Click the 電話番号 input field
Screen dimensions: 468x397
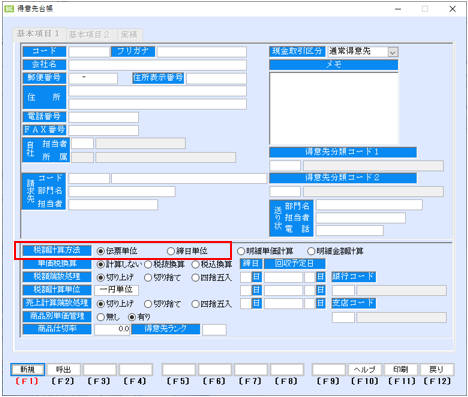(103, 117)
